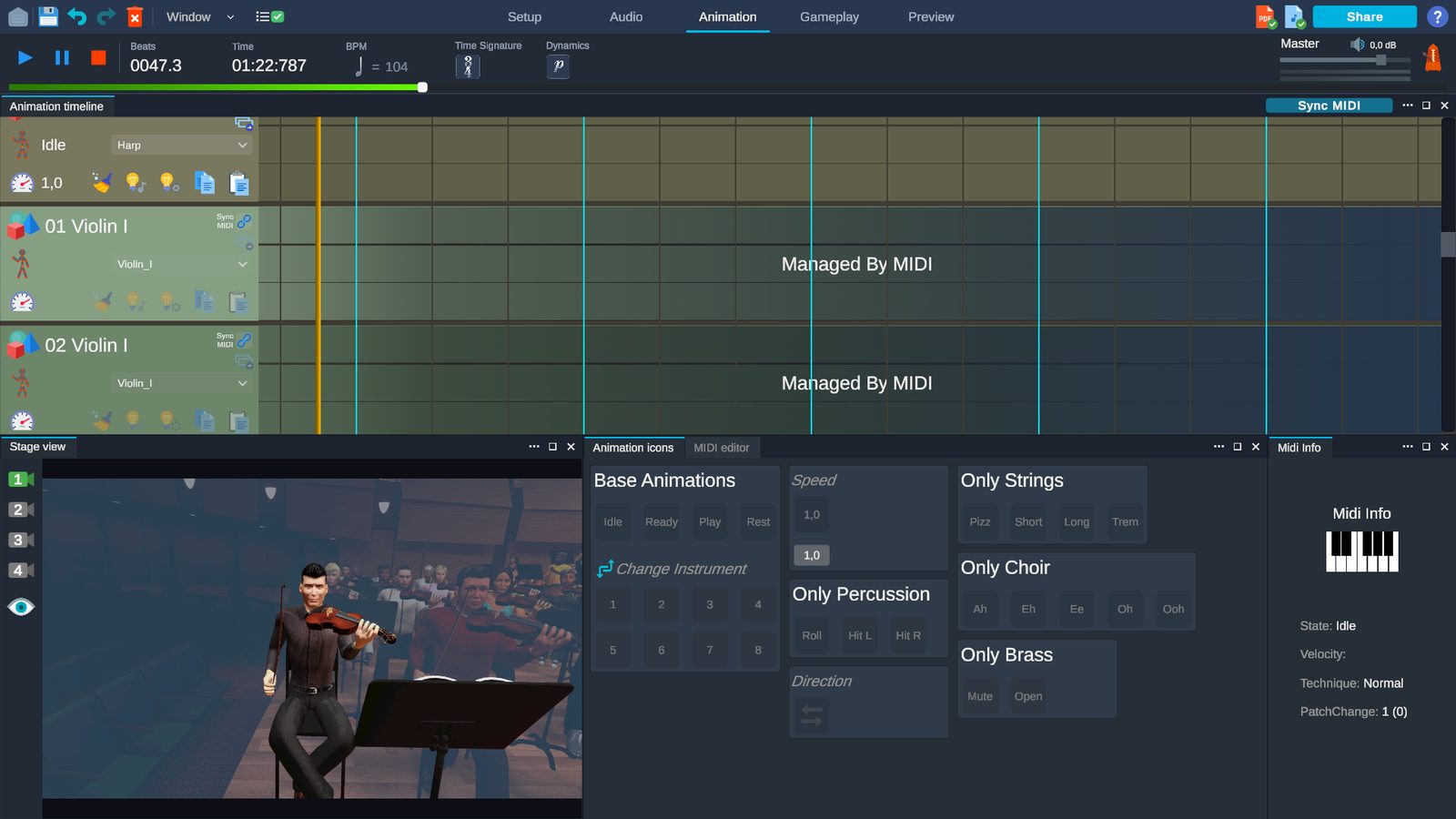Adjust the Master volume slider handle

[1380, 60]
